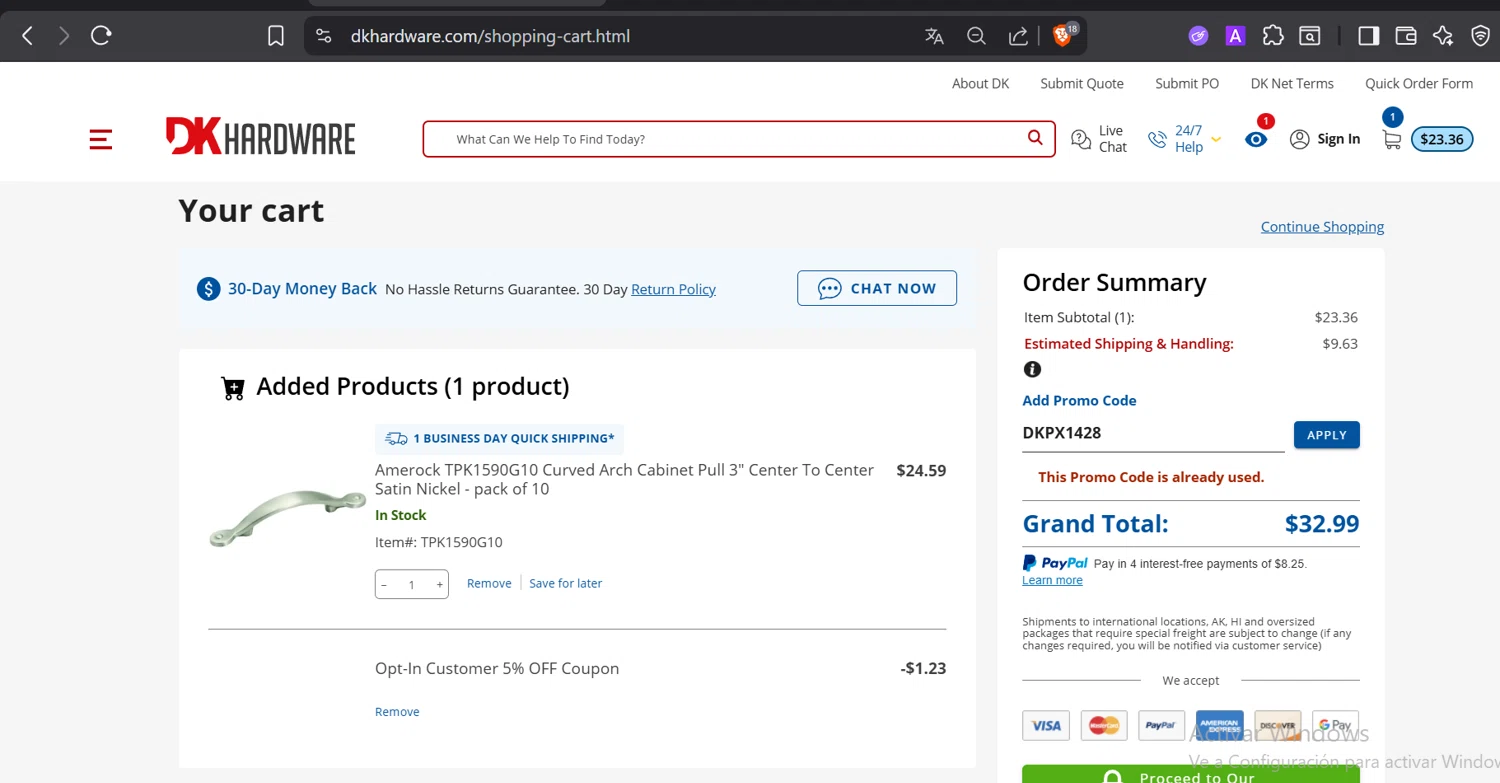Increase quantity with the plus button

pos(439,585)
